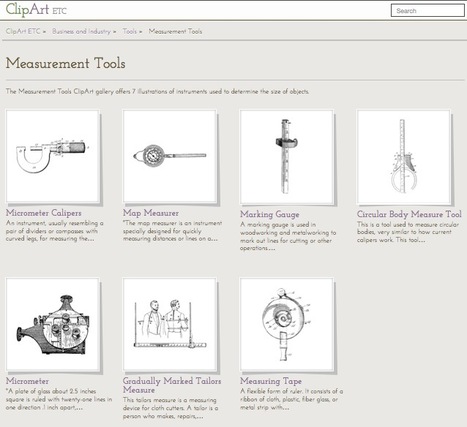Click the description starting 'This tailors measure is'

(171, 408)
